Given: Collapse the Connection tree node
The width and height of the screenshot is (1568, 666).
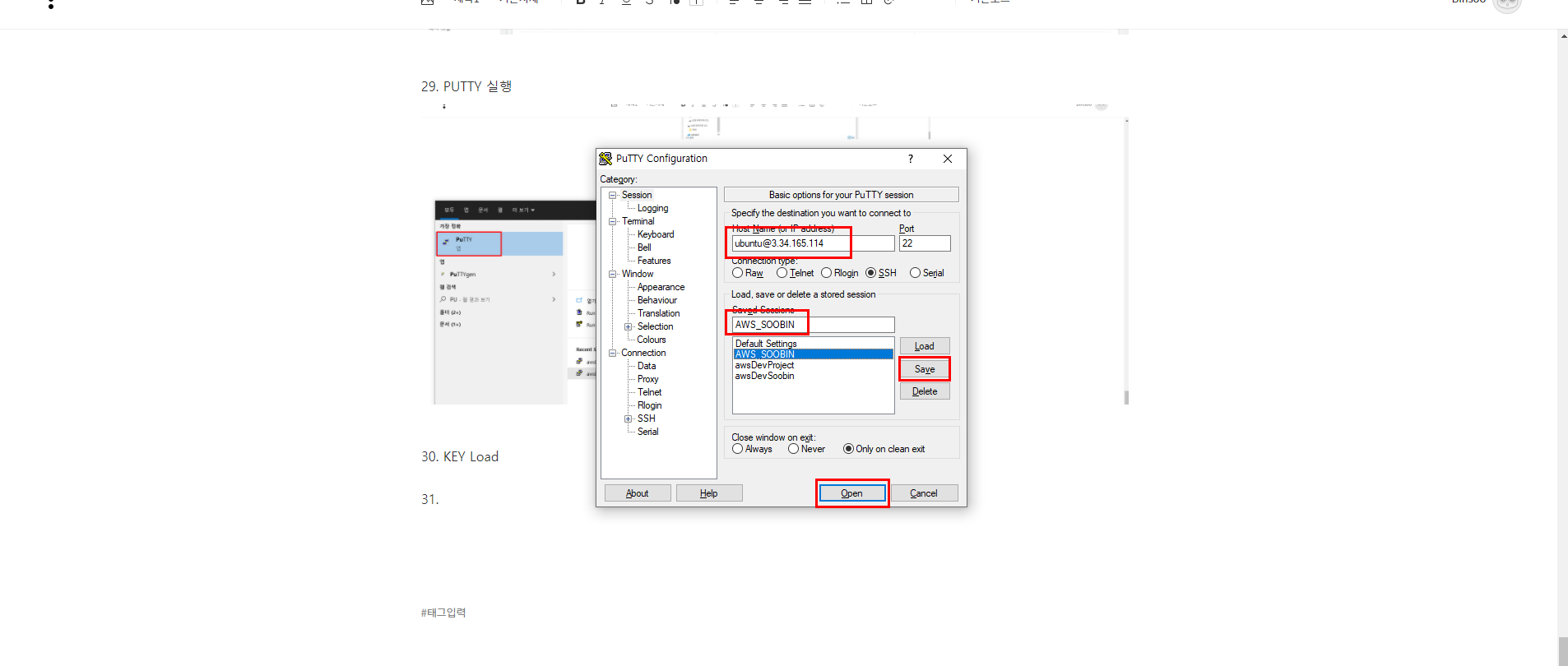Looking at the screenshot, I should pos(612,353).
